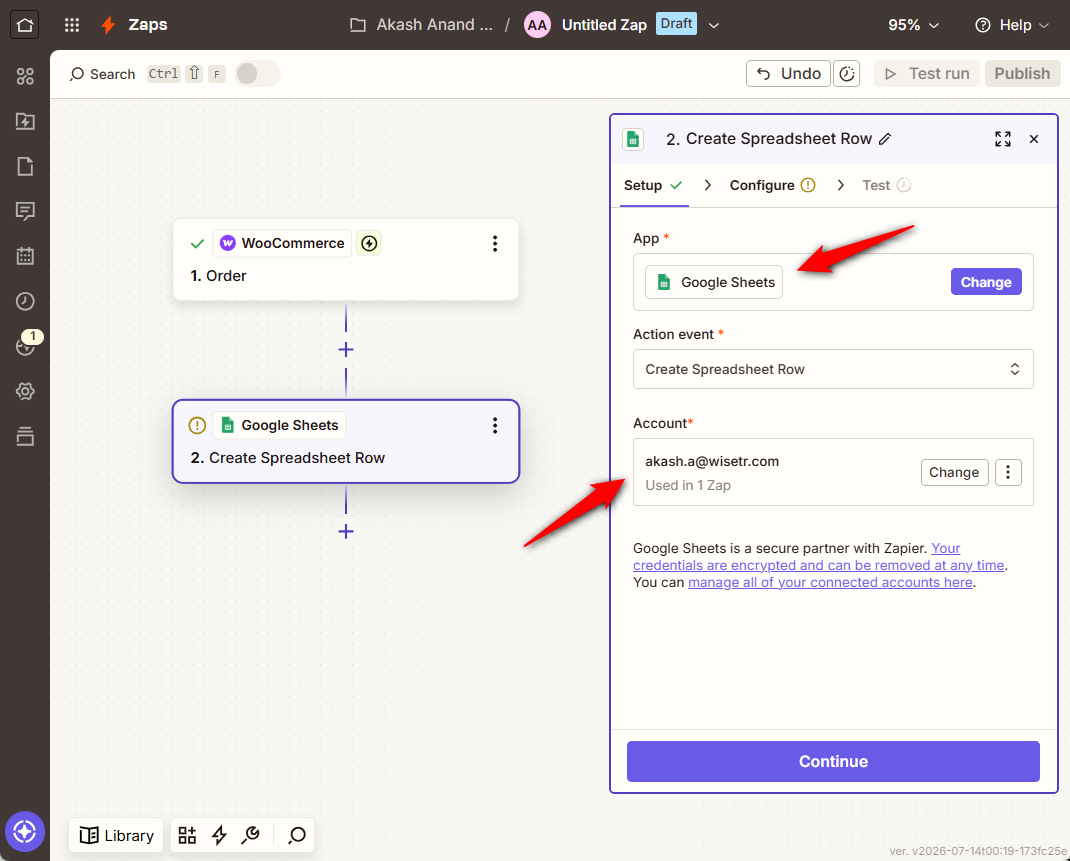Image resolution: width=1070 pixels, height=861 pixels.
Task: Click the Undo button
Action: (788, 74)
